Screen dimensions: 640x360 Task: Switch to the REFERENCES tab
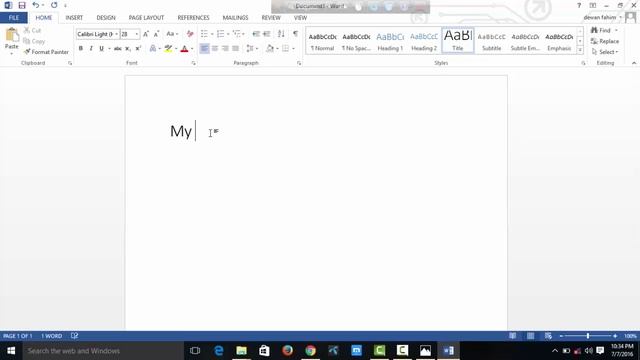193,18
